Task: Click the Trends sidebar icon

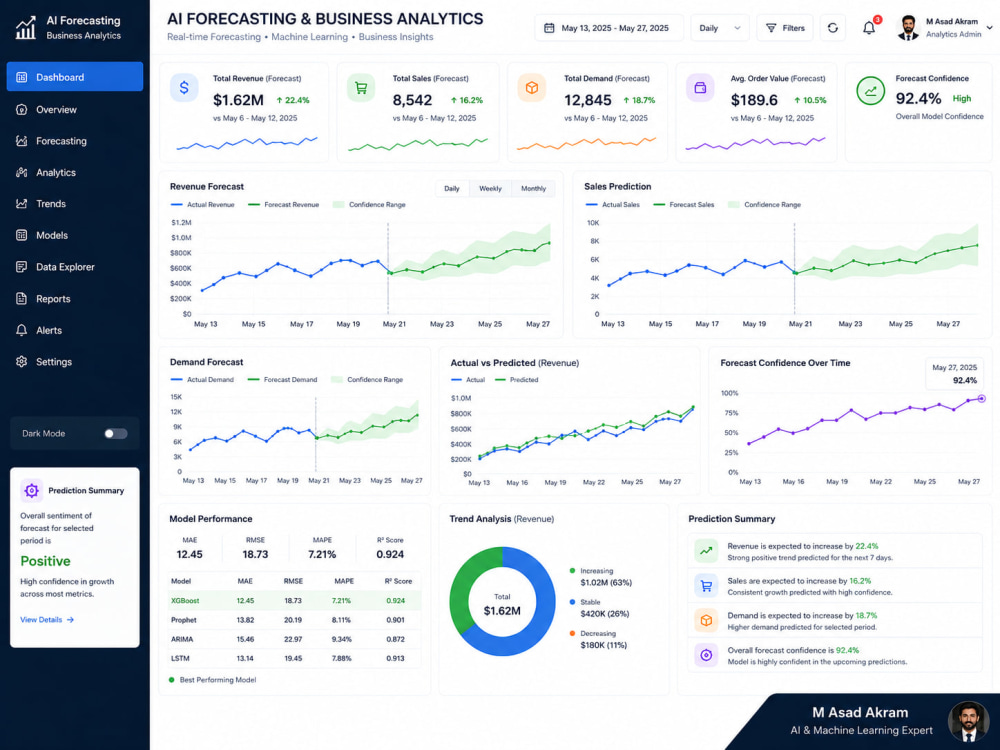Action: pyautogui.click(x=22, y=203)
